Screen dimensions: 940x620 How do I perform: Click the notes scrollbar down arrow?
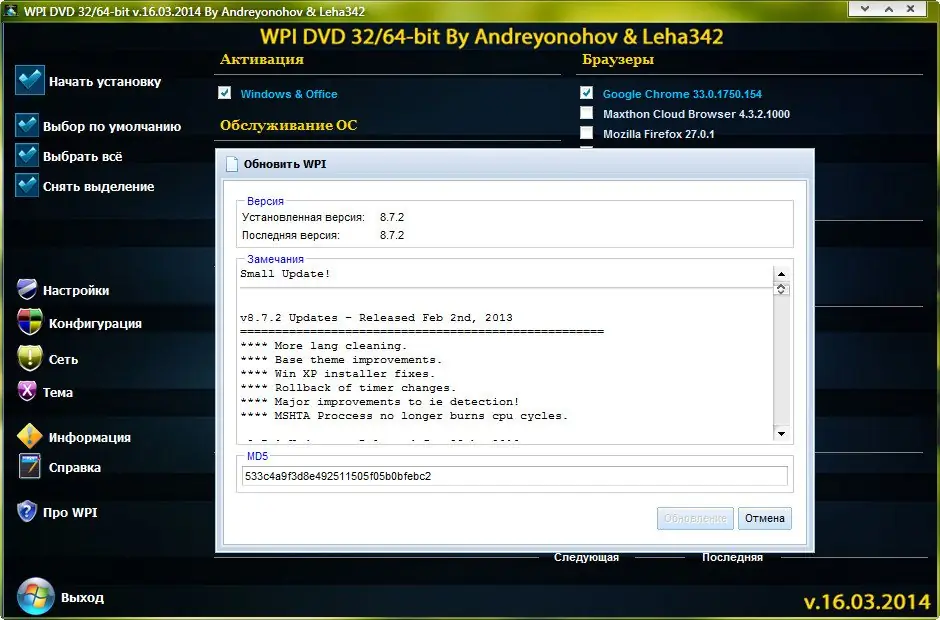(x=781, y=434)
